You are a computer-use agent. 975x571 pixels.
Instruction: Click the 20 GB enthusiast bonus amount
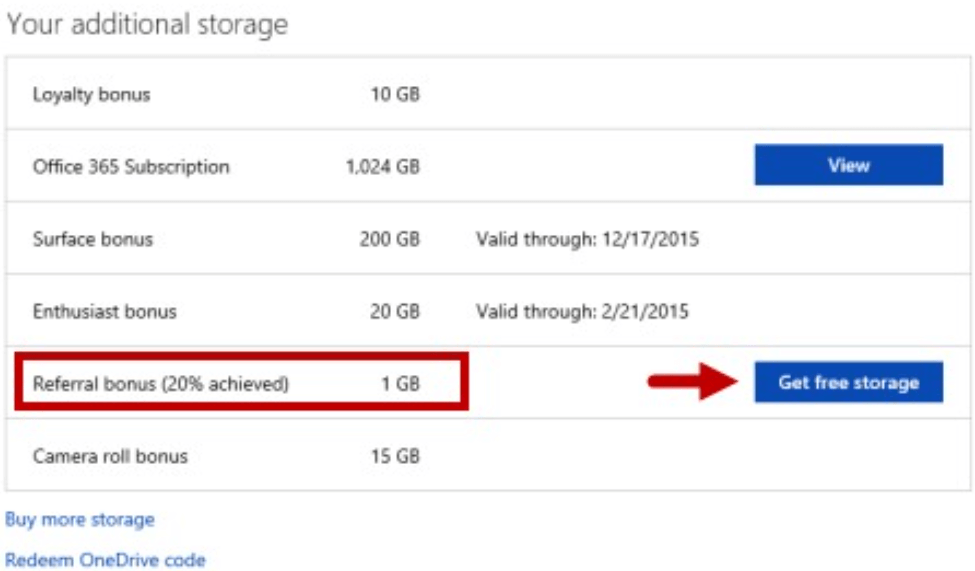pos(395,311)
